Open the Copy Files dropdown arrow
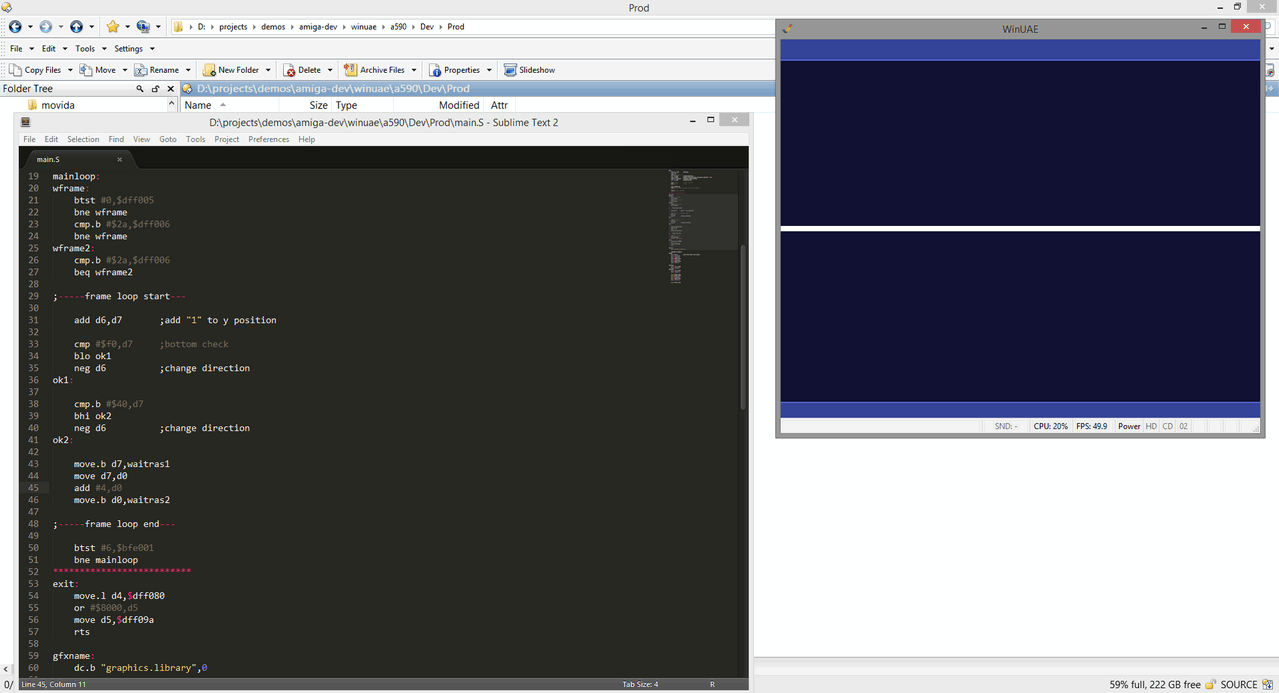Image resolution: width=1279 pixels, height=693 pixels. [70, 70]
